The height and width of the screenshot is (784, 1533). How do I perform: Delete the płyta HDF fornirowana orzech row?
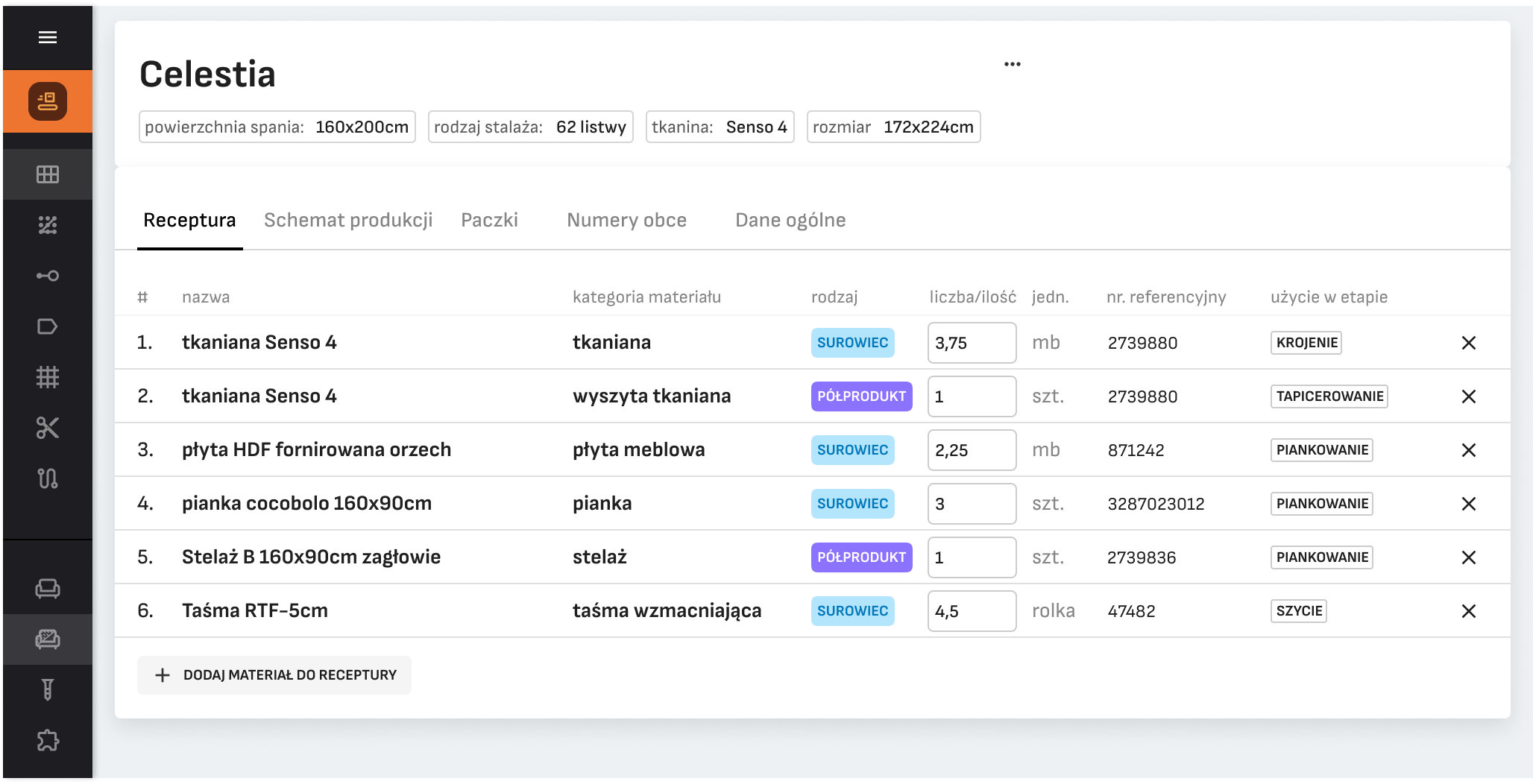tap(1469, 450)
